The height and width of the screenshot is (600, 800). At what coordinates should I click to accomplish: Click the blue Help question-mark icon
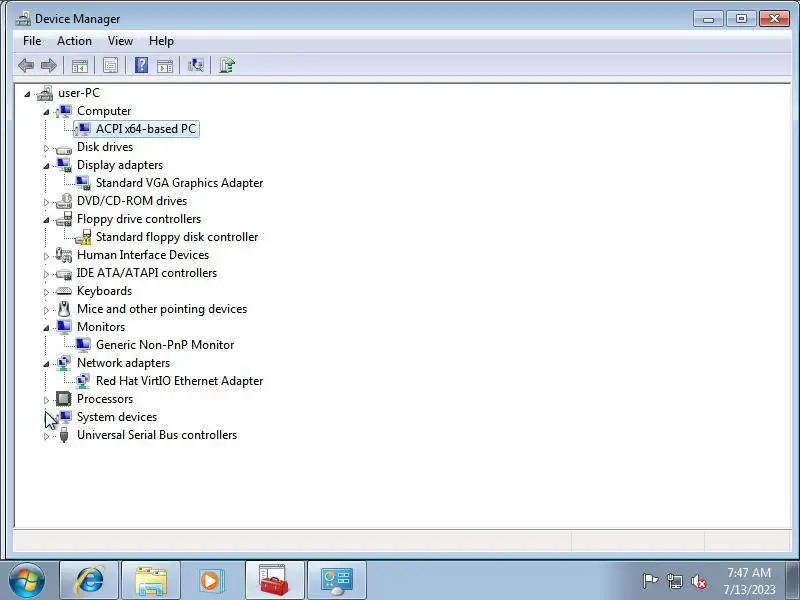pyautogui.click(x=141, y=65)
